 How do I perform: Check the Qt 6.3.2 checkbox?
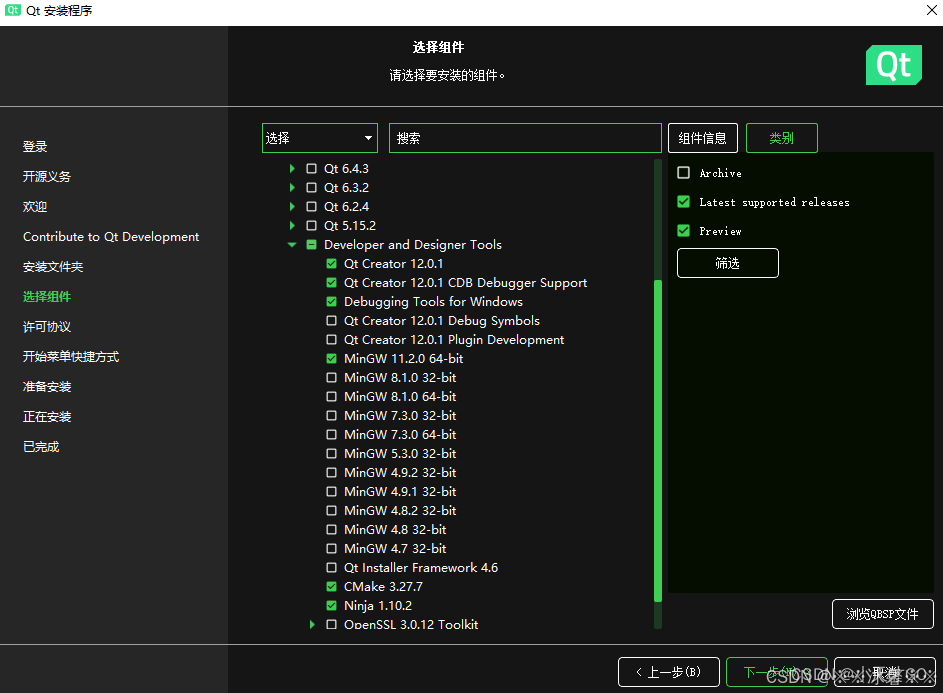pos(312,188)
